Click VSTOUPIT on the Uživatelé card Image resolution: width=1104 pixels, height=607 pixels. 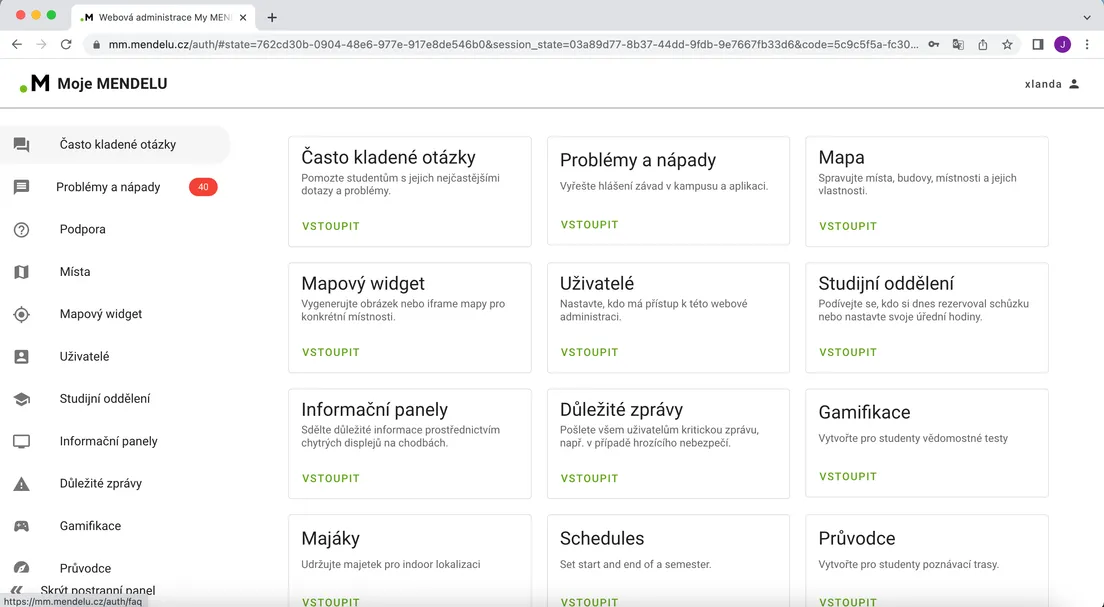point(589,352)
